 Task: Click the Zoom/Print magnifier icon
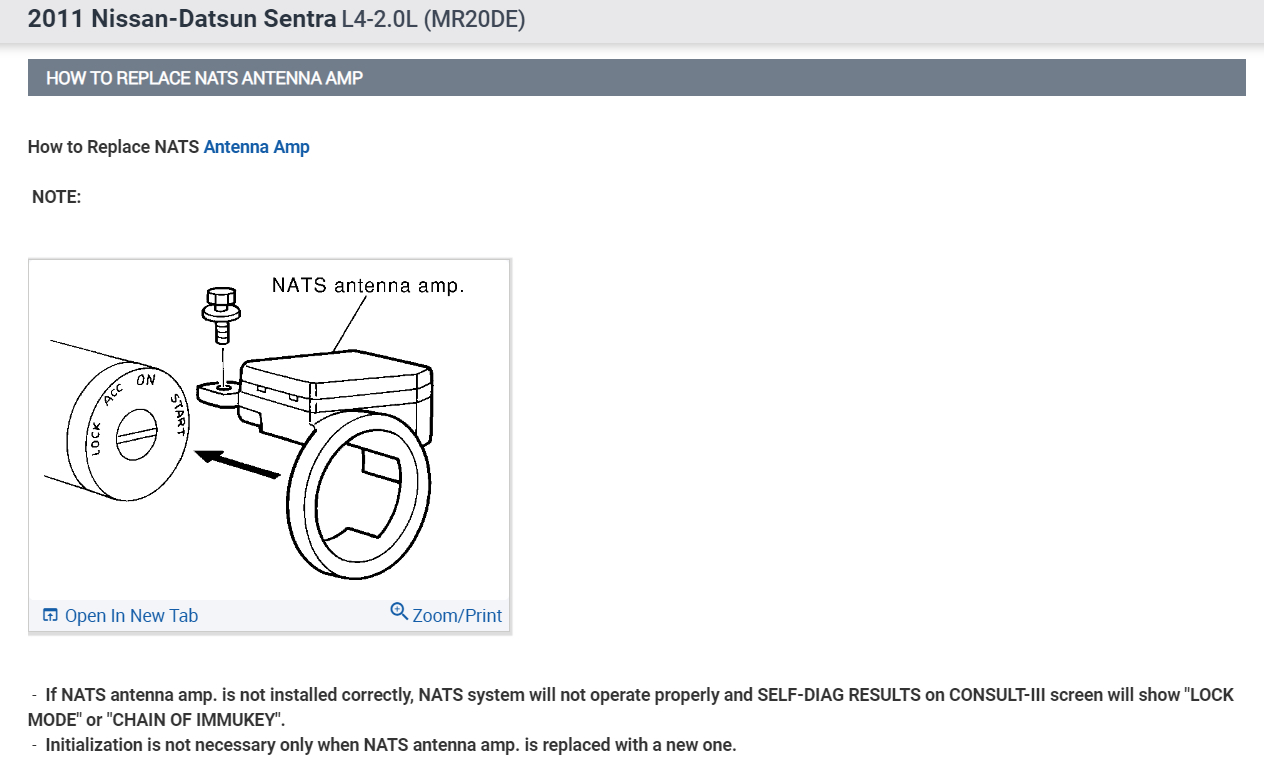[399, 611]
